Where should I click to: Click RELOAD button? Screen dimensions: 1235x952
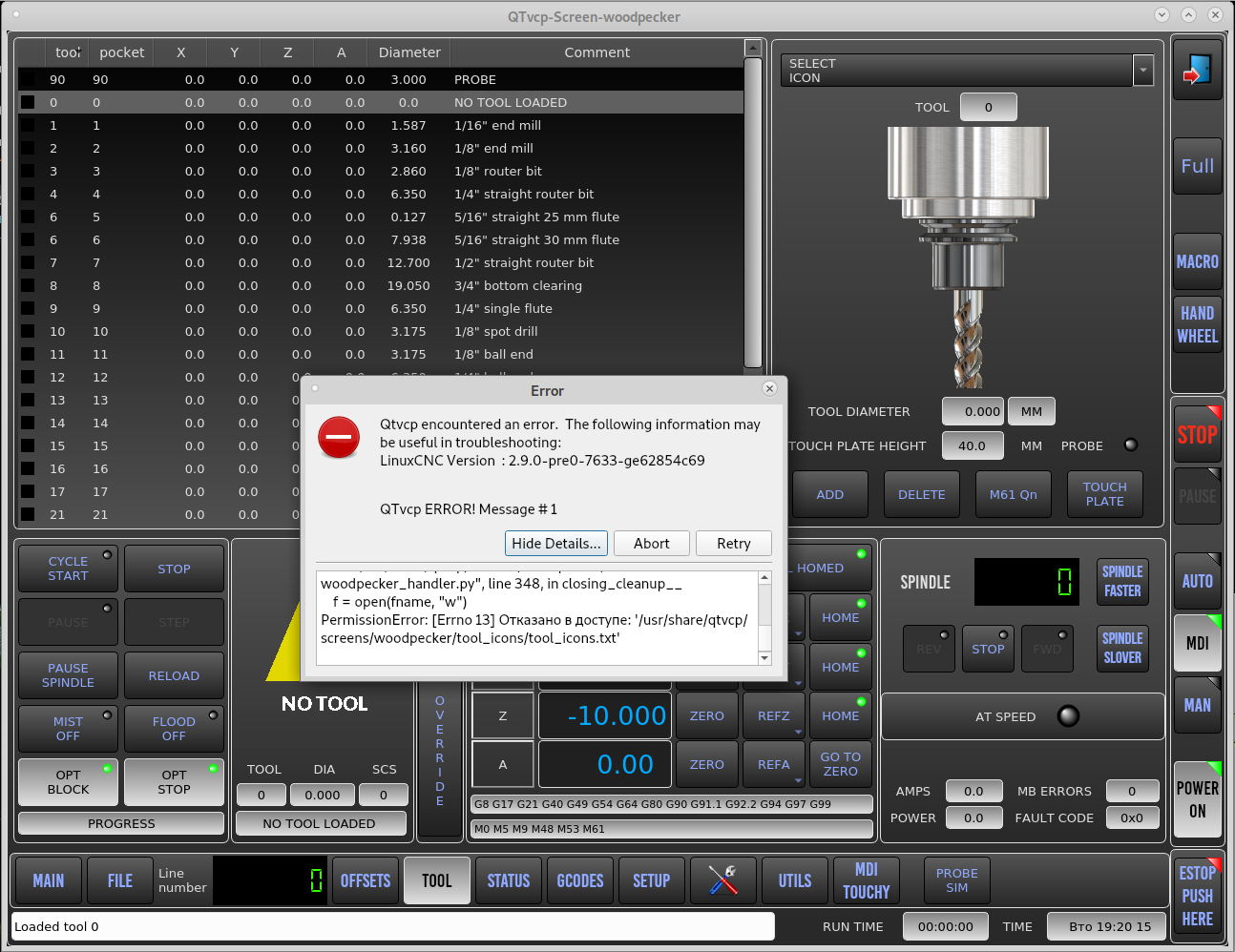(174, 675)
